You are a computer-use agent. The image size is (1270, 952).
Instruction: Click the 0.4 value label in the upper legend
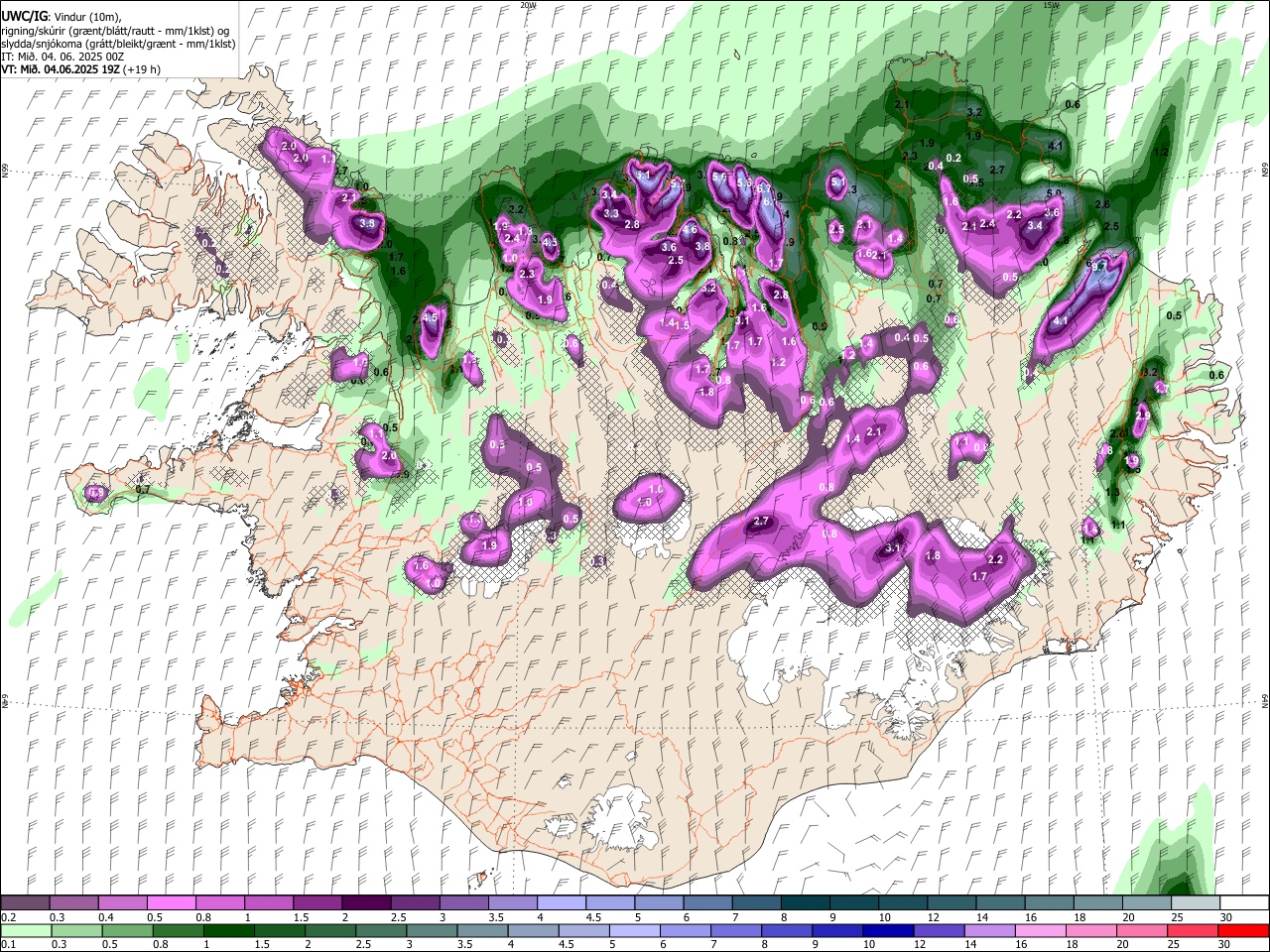click(x=106, y=917)
